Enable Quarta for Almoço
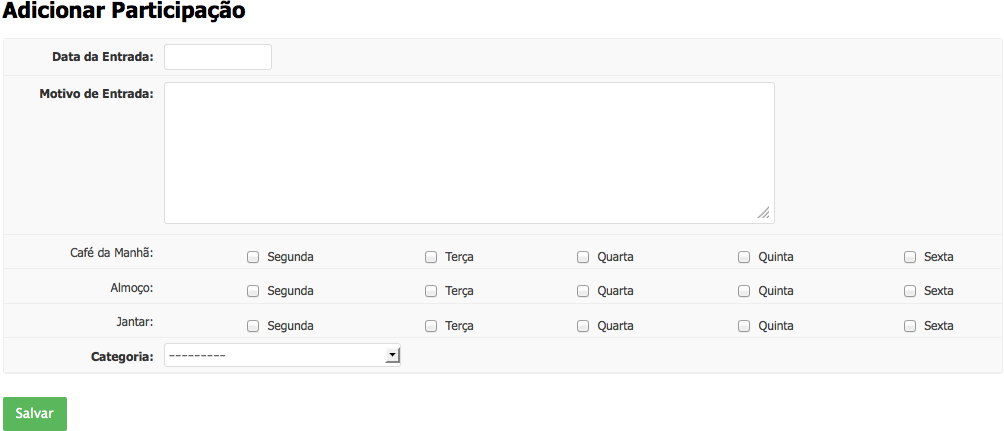This screenshot has width=1004, height=431. coord(583,291)
